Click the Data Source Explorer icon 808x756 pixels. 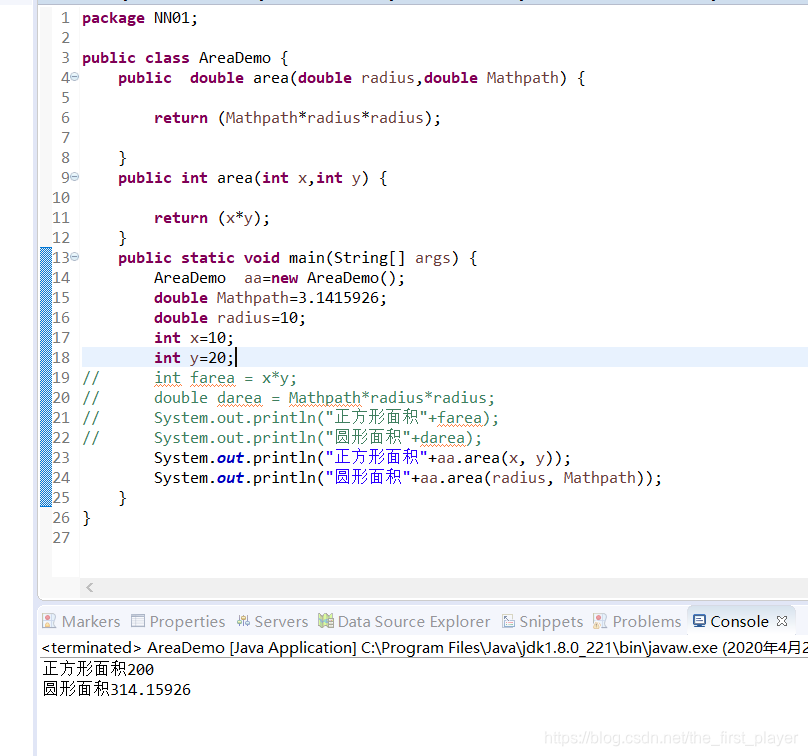pyautogui.click(x=326, y=621)
